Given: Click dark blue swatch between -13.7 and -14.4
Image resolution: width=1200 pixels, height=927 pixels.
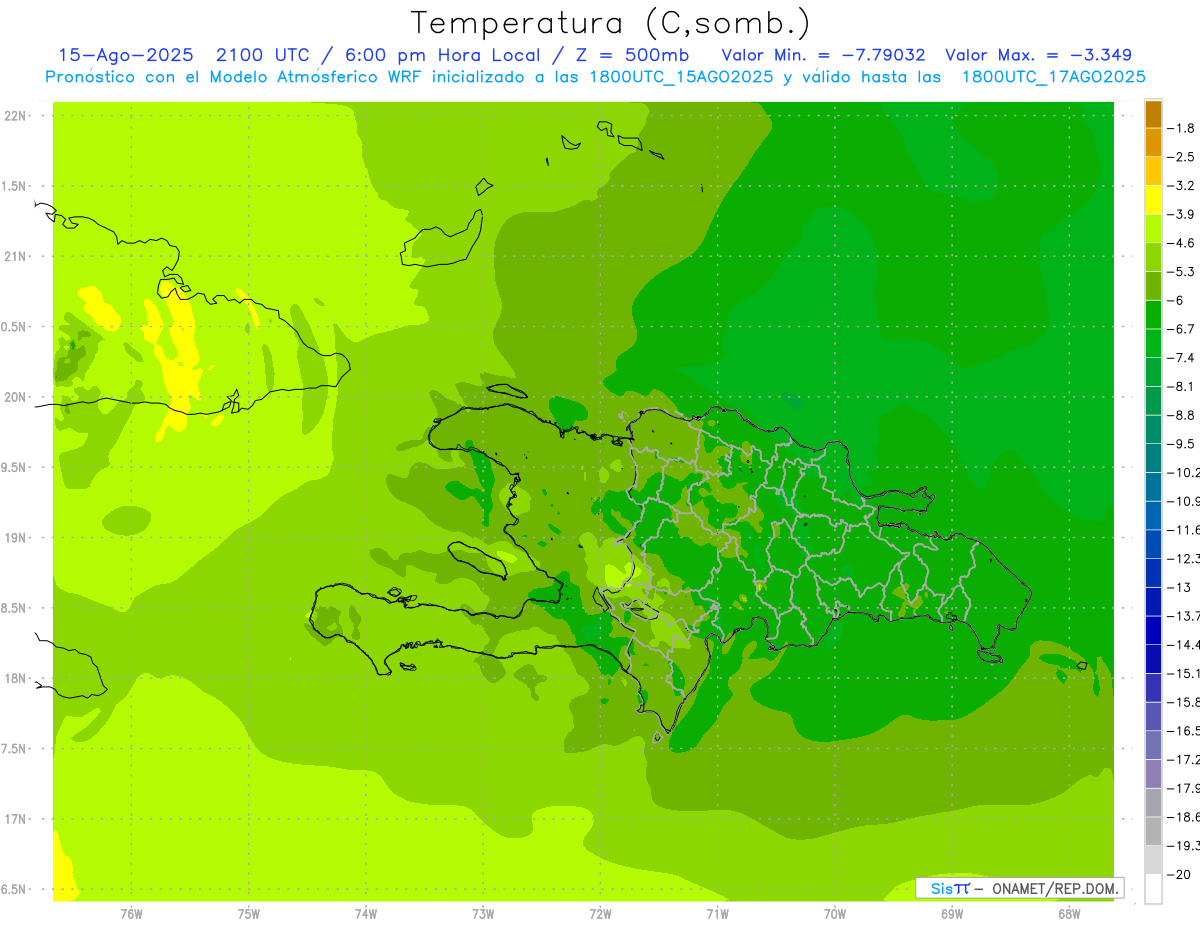Looking at the screenshot, I should [1153, 630].
